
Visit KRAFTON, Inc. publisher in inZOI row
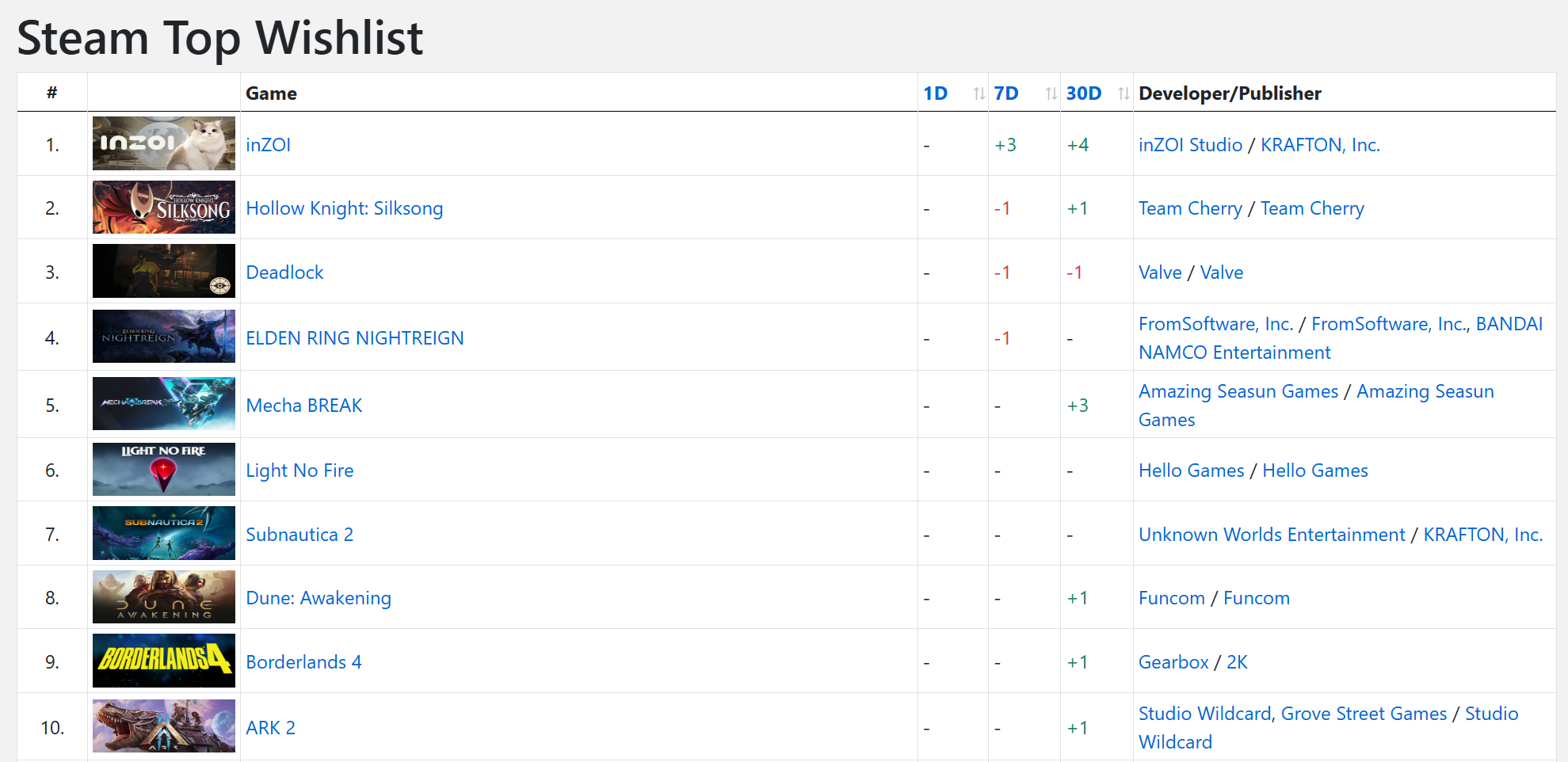[1320, 145]
